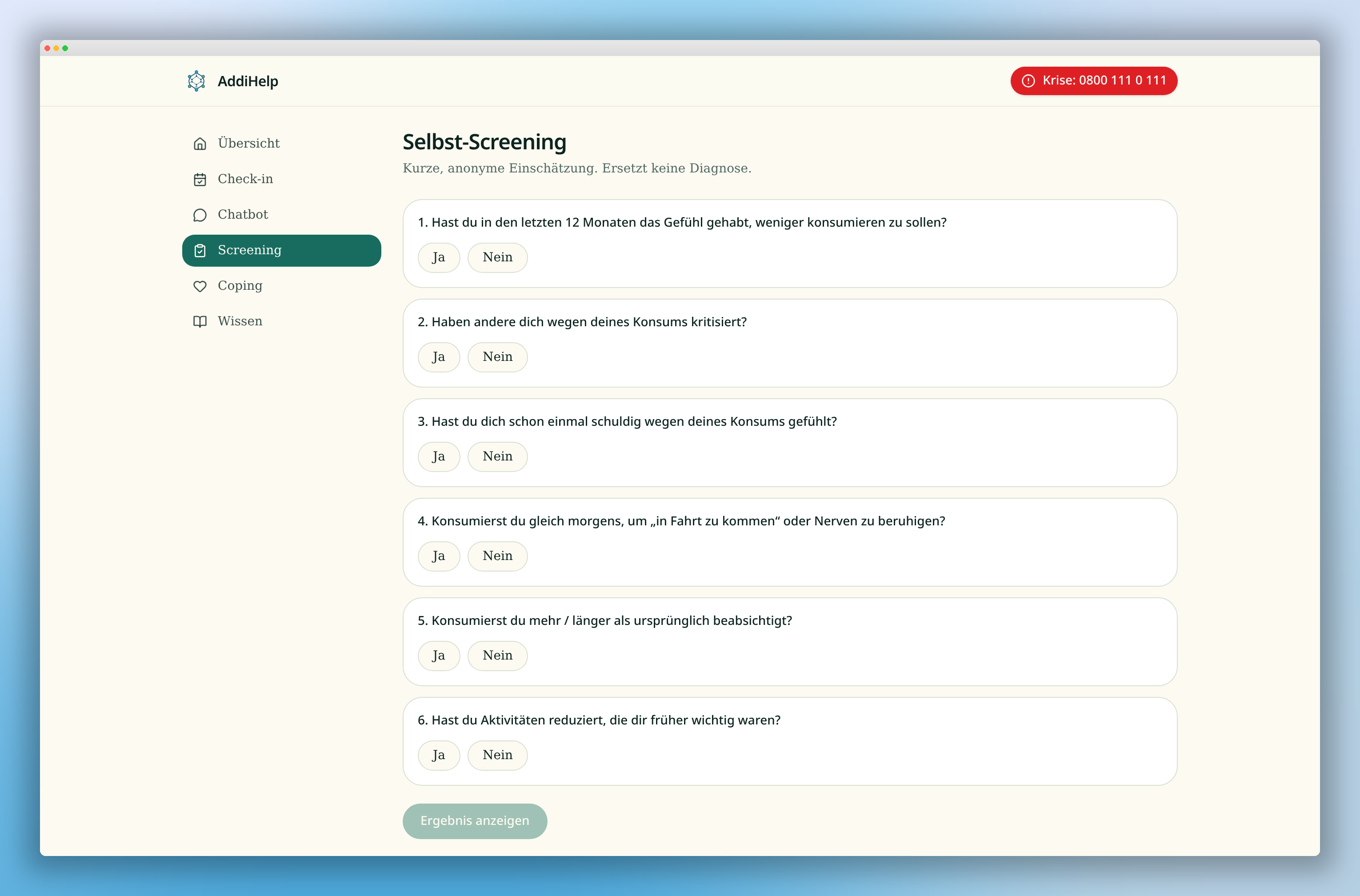Navigate to Wissen section
Viewport: 1360px width, 896px height.
[281, 321]
